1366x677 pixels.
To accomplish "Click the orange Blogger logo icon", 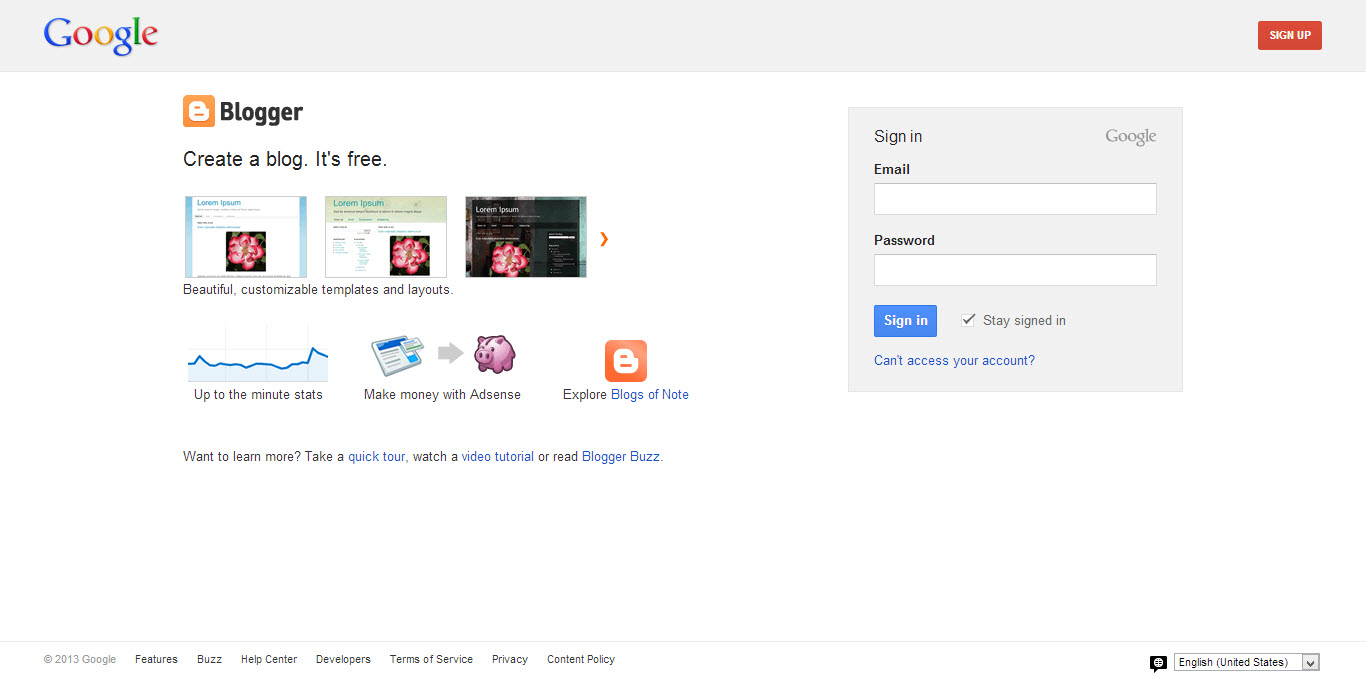I will tap(199, 112).
